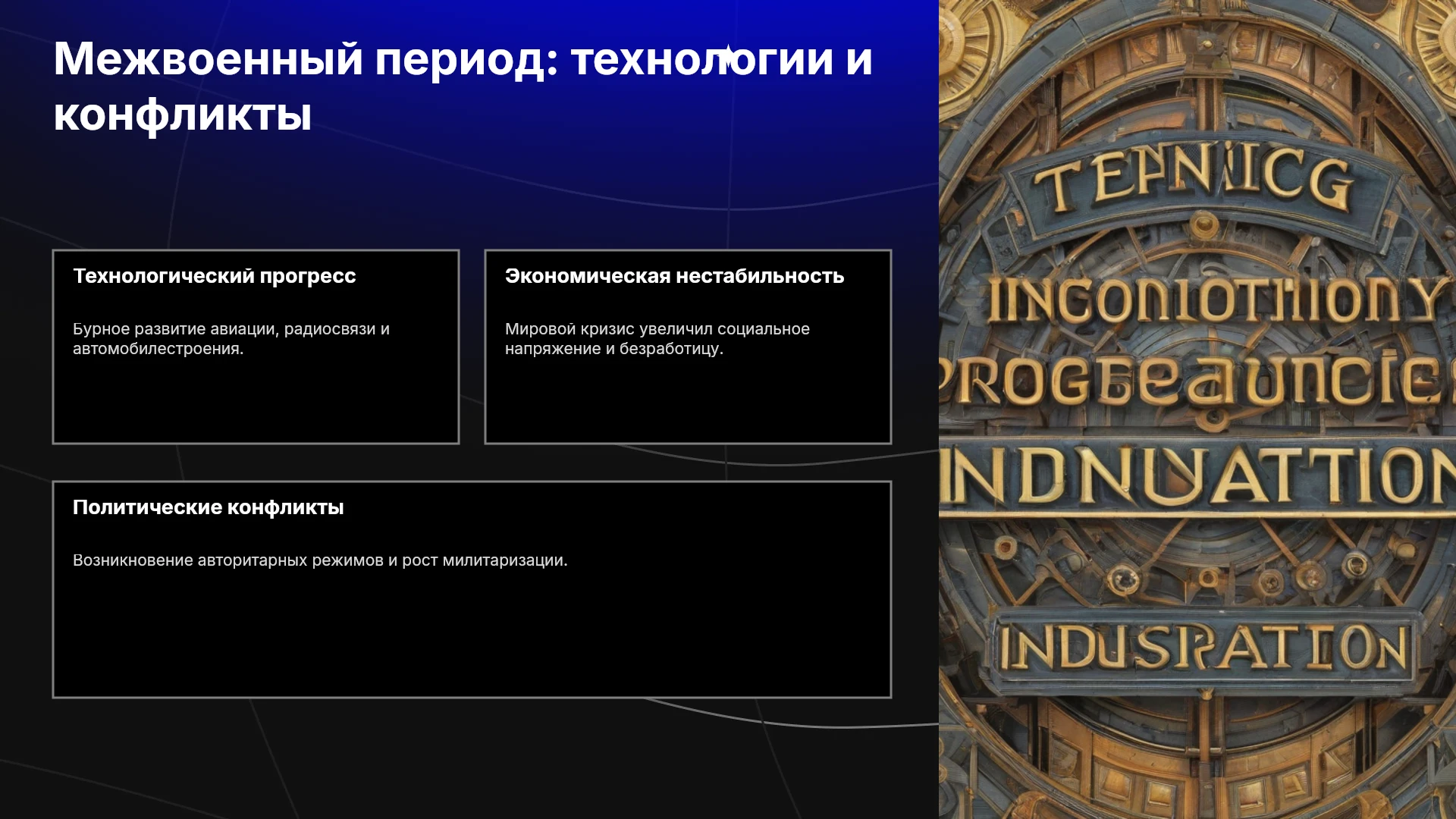Click the golden "INCONIOTIION" lettering in the image
Screen dimensions: 1456x819
click(x=1213, y=300)
